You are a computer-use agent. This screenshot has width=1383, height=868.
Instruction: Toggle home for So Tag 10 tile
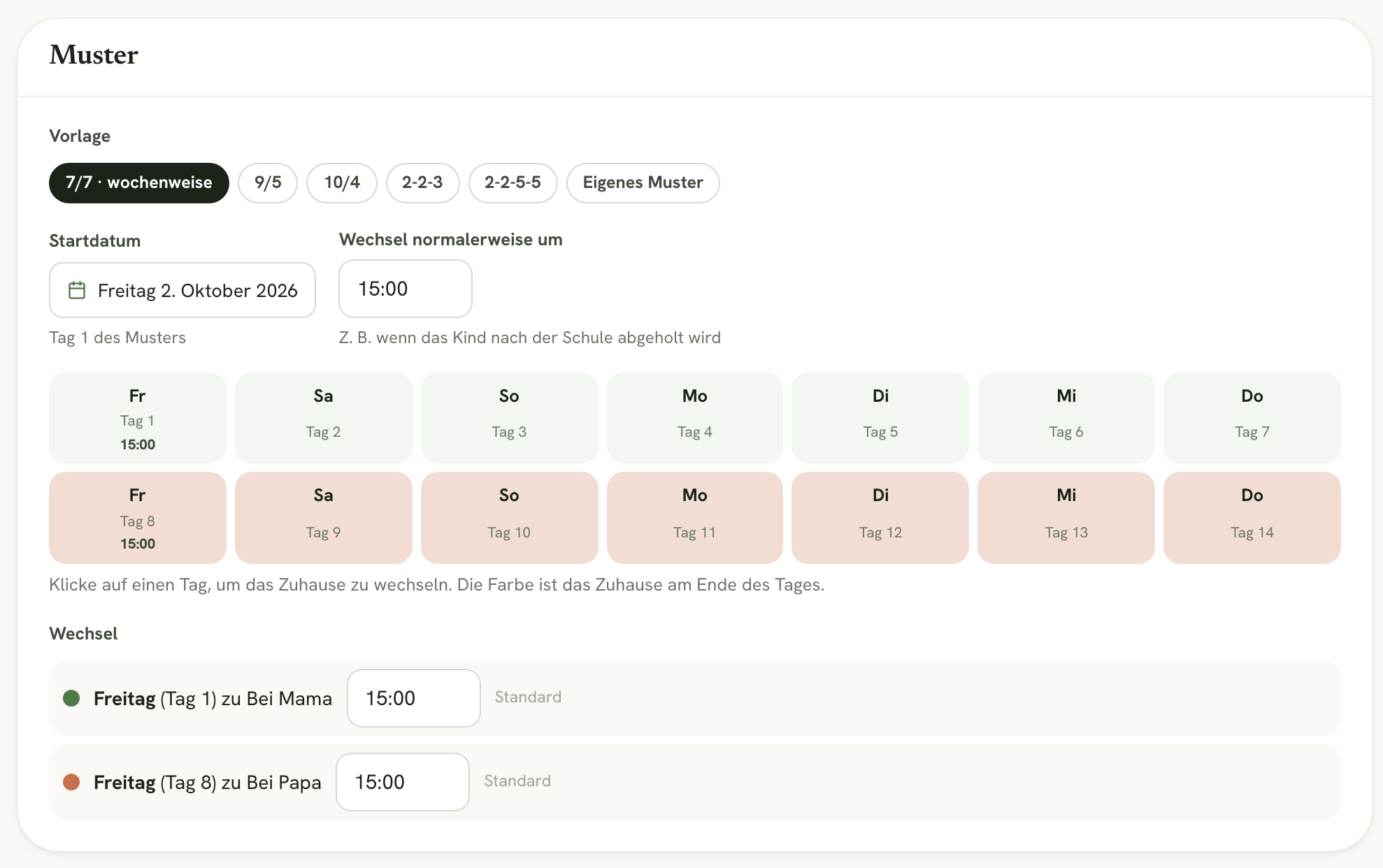coord(510,518)
